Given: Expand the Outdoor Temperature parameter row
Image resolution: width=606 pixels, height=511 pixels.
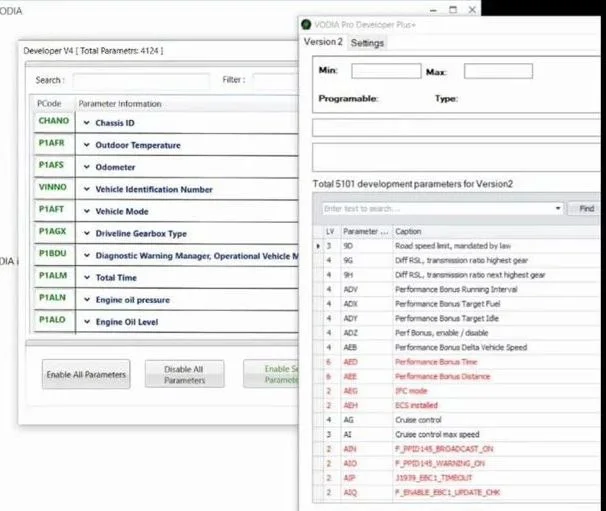Looking at the screenshot, I should coord(87,145).
